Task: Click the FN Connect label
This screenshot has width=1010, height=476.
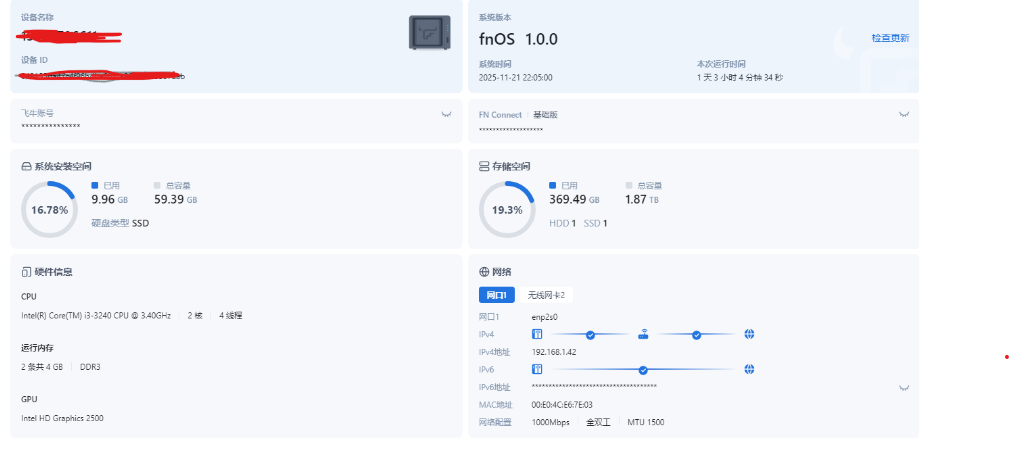Action: (x=500, y=115)
